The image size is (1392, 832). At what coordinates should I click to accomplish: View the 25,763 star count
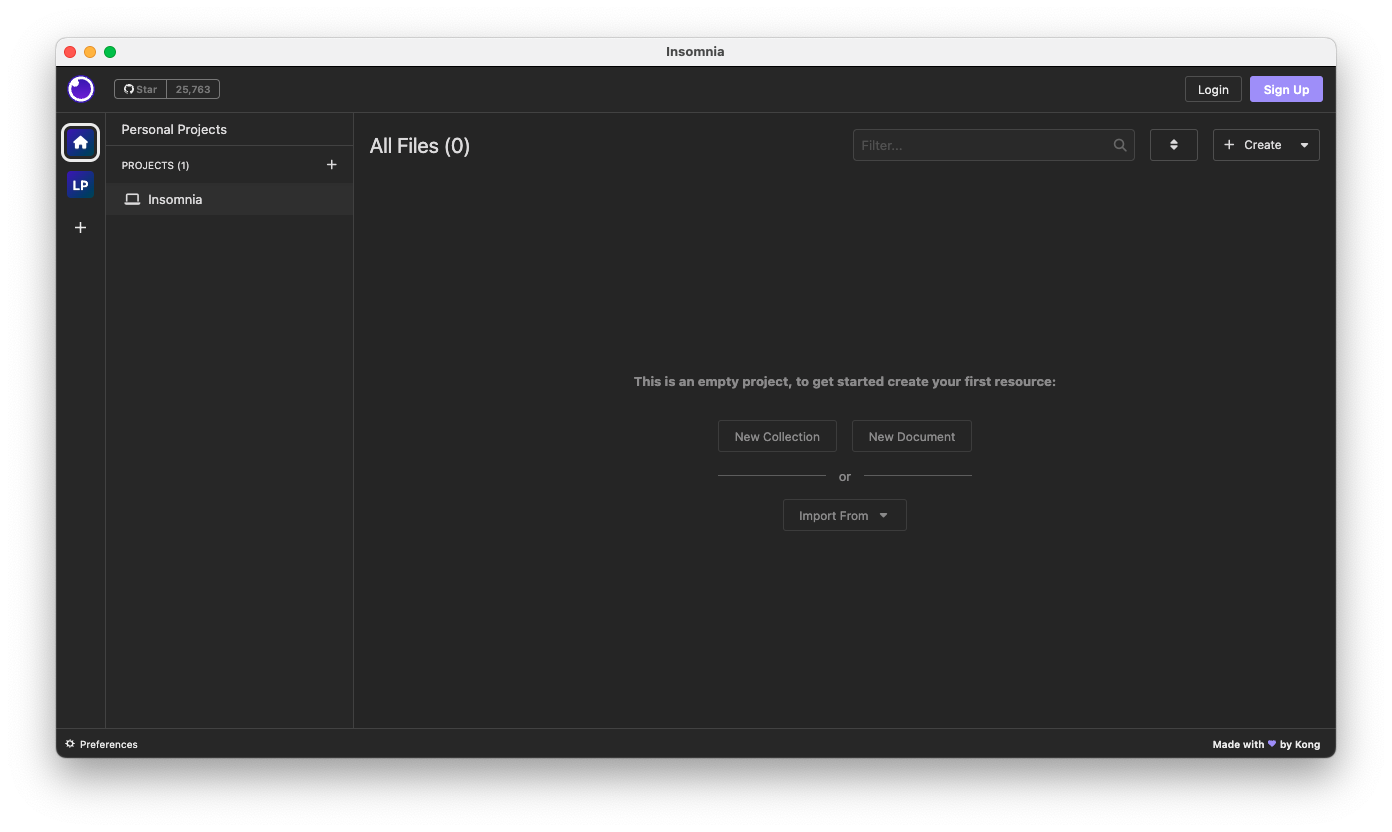pyautogui.click(x=193, y=89)
